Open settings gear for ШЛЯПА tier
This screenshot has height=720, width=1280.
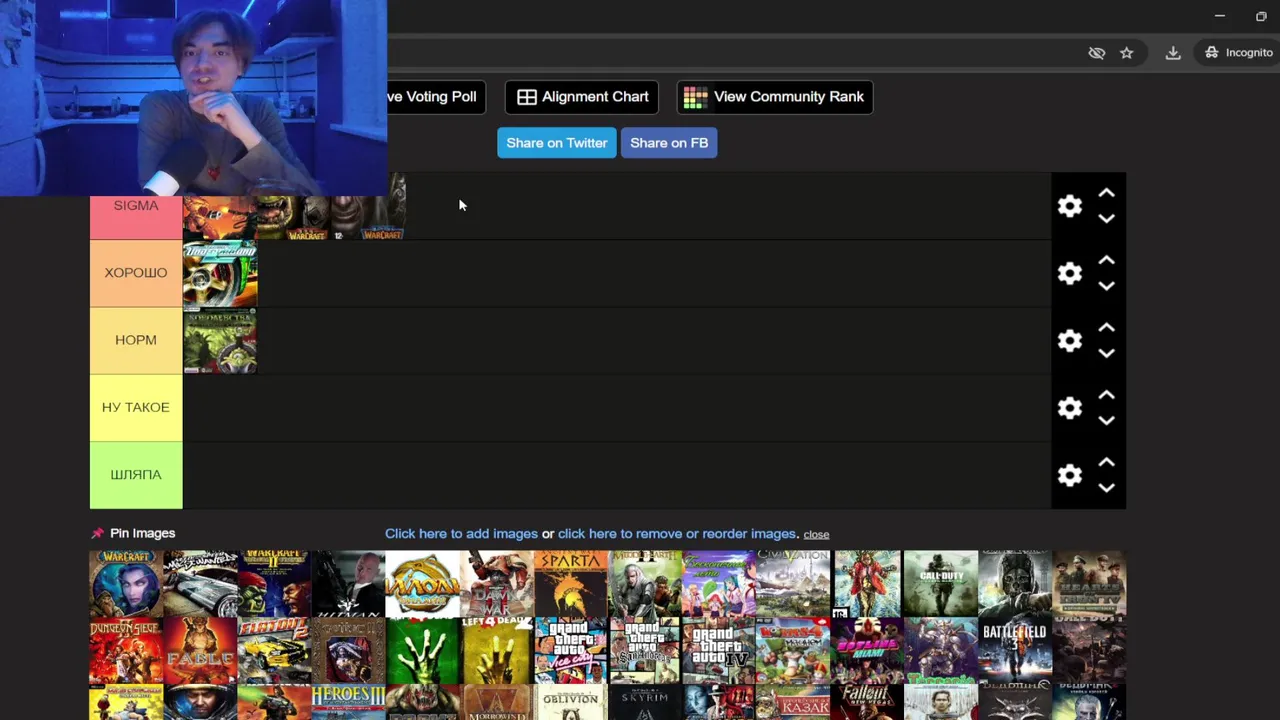click(x=1070, y=475)
